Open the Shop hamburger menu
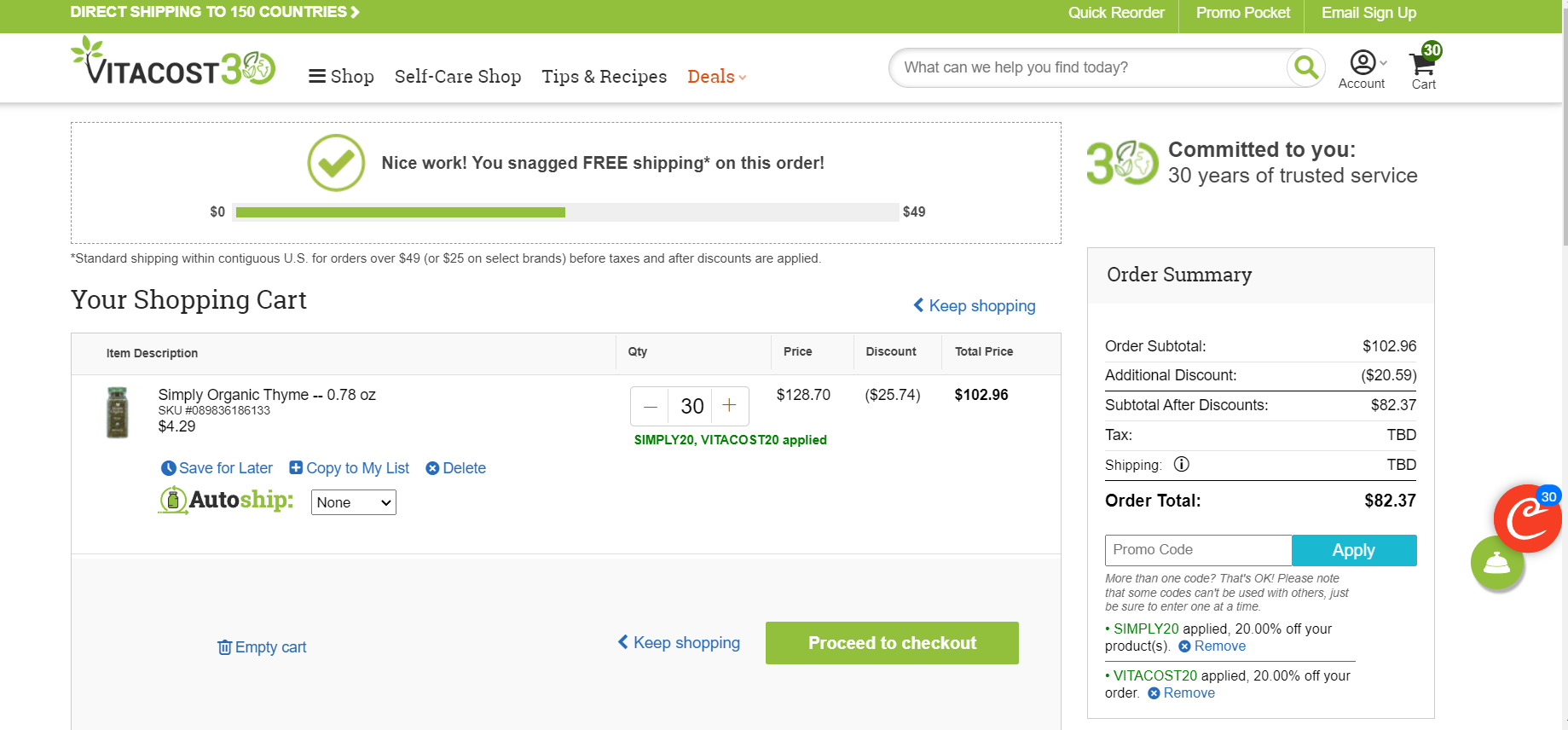The height and width of the screenshot is (730, 1568). pyautogui.click(x=341, y=77)
